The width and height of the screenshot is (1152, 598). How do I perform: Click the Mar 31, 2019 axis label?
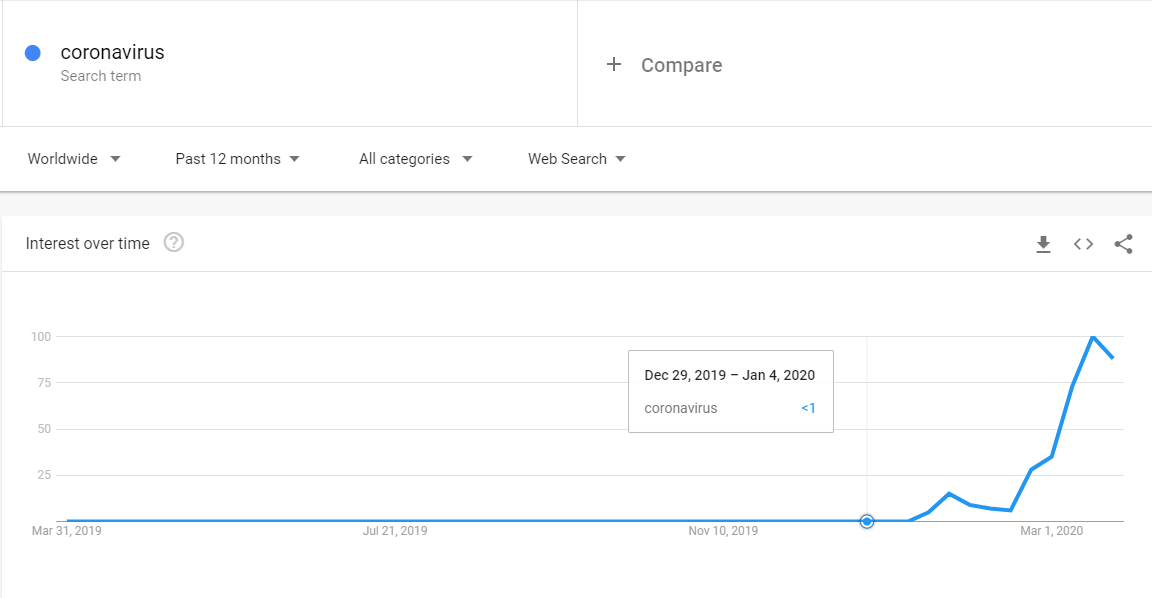(67, 531)
